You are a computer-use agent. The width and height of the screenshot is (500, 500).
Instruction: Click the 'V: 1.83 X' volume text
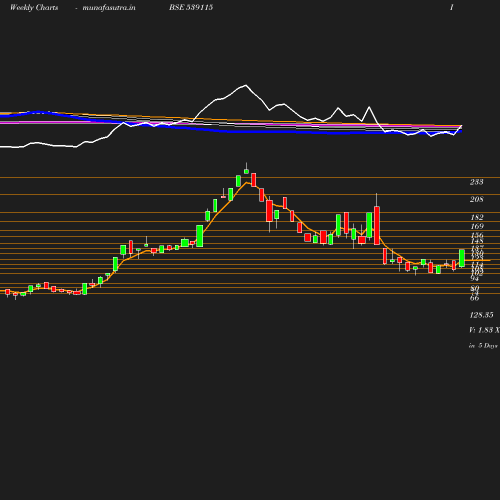(x=484, y=330)
